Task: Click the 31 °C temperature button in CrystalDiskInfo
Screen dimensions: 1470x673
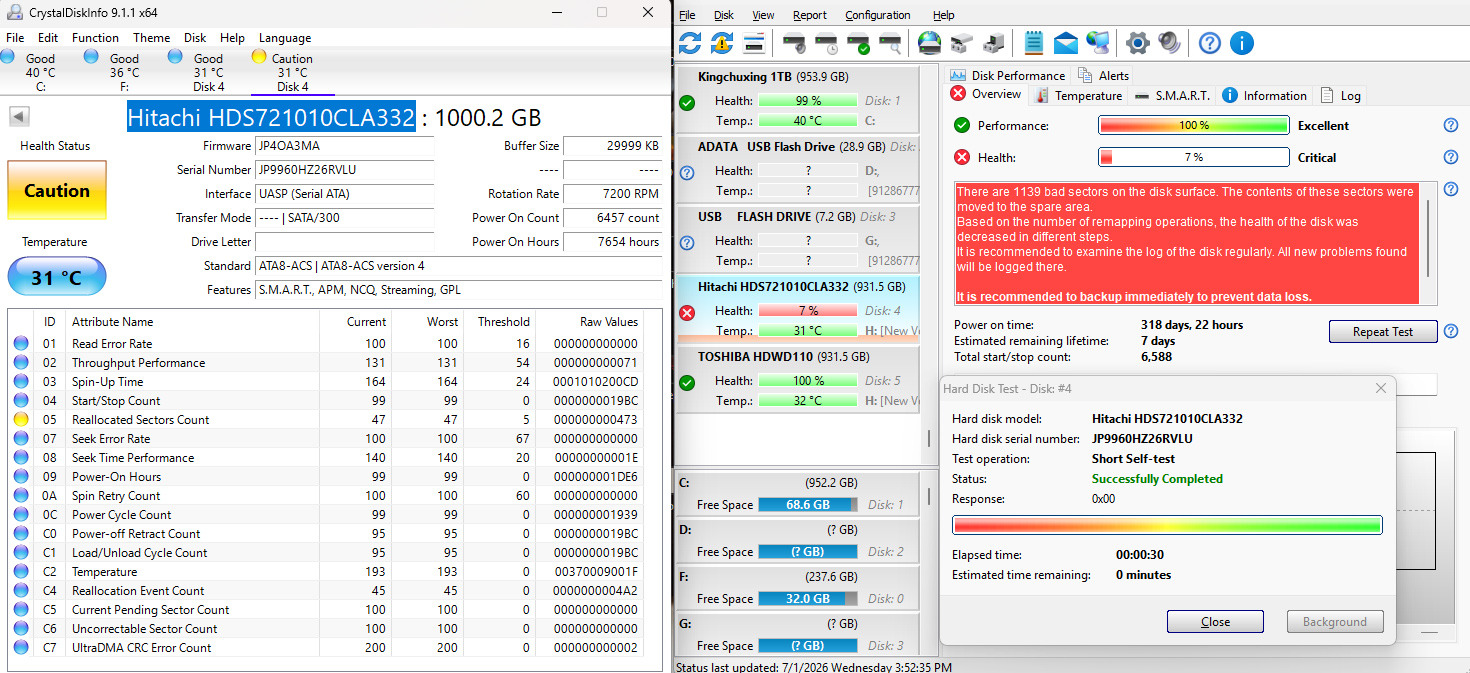Action: point(57,277)
